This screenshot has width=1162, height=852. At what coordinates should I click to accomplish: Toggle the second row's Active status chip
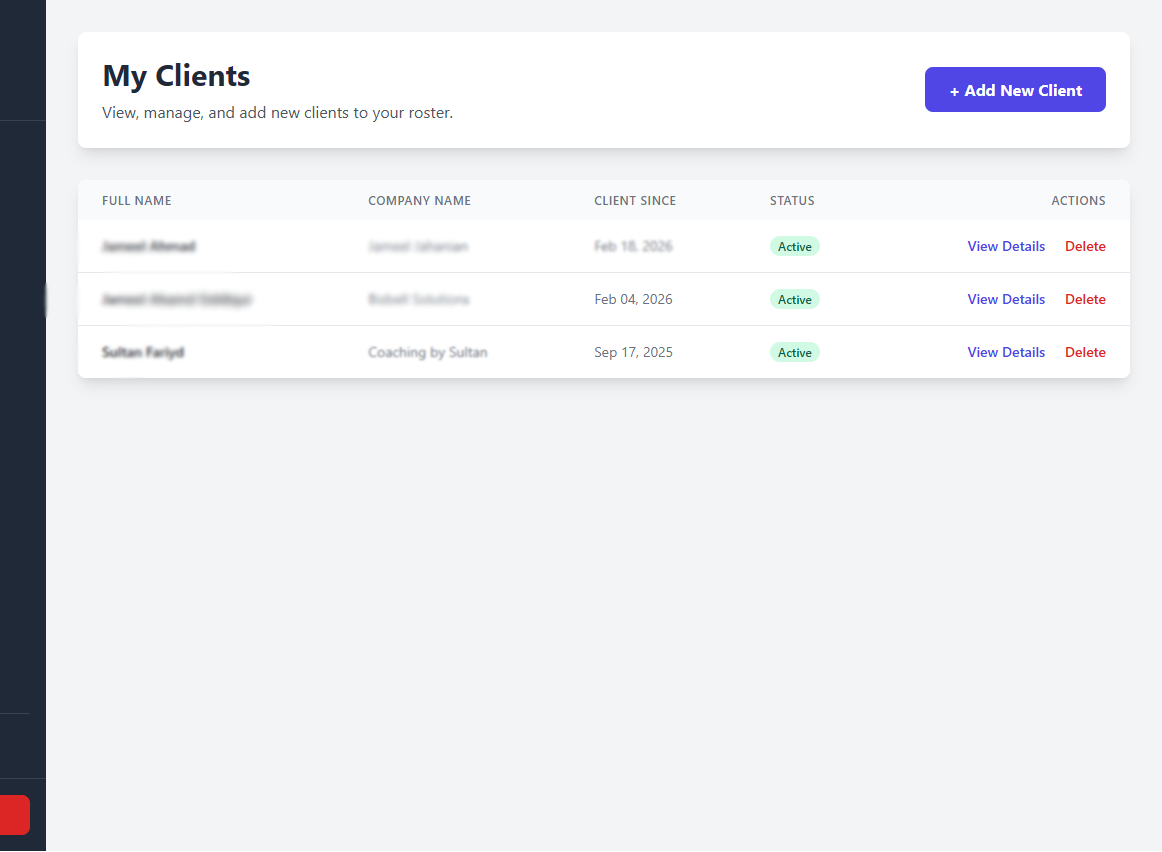(x=794, y=299)
